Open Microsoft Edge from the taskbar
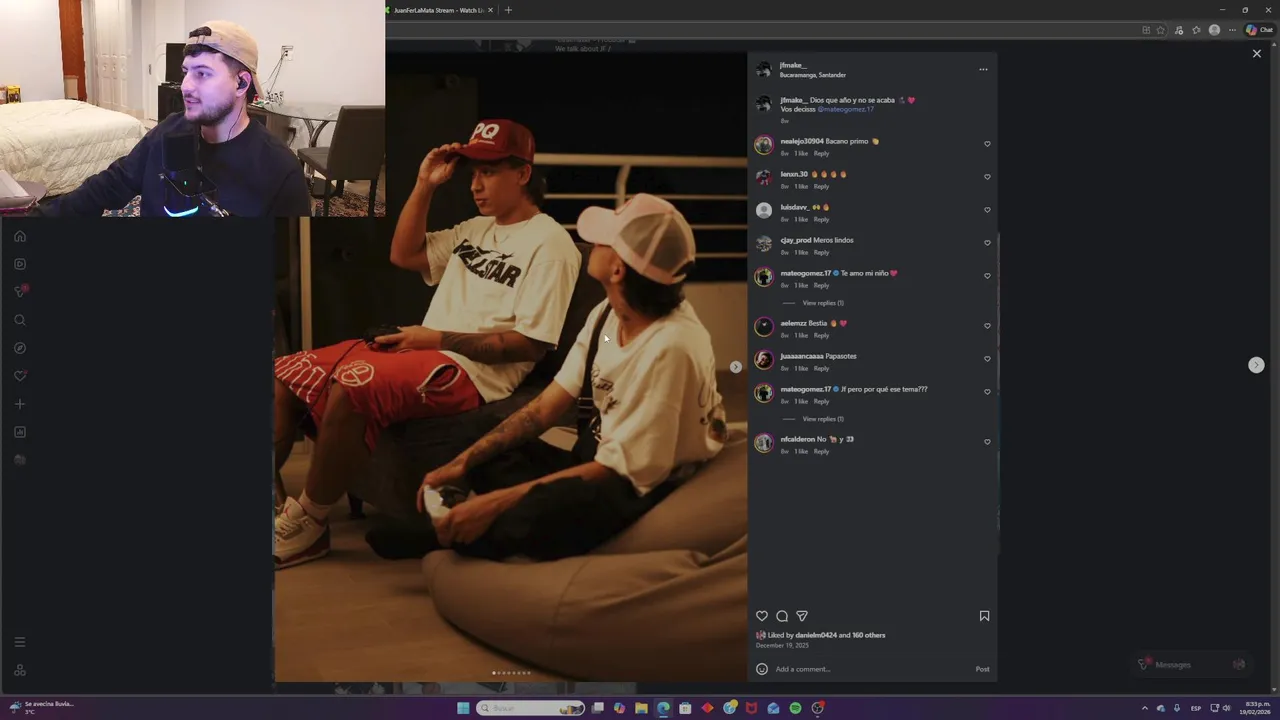 point(663,708)
